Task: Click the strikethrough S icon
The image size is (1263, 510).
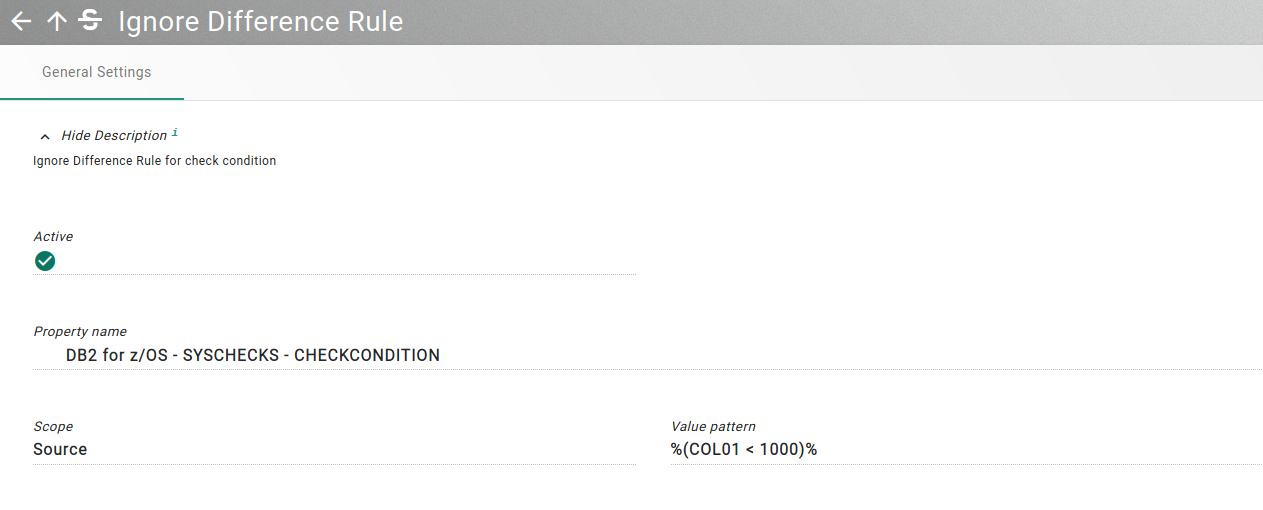Action: click(x=90, y=20)
